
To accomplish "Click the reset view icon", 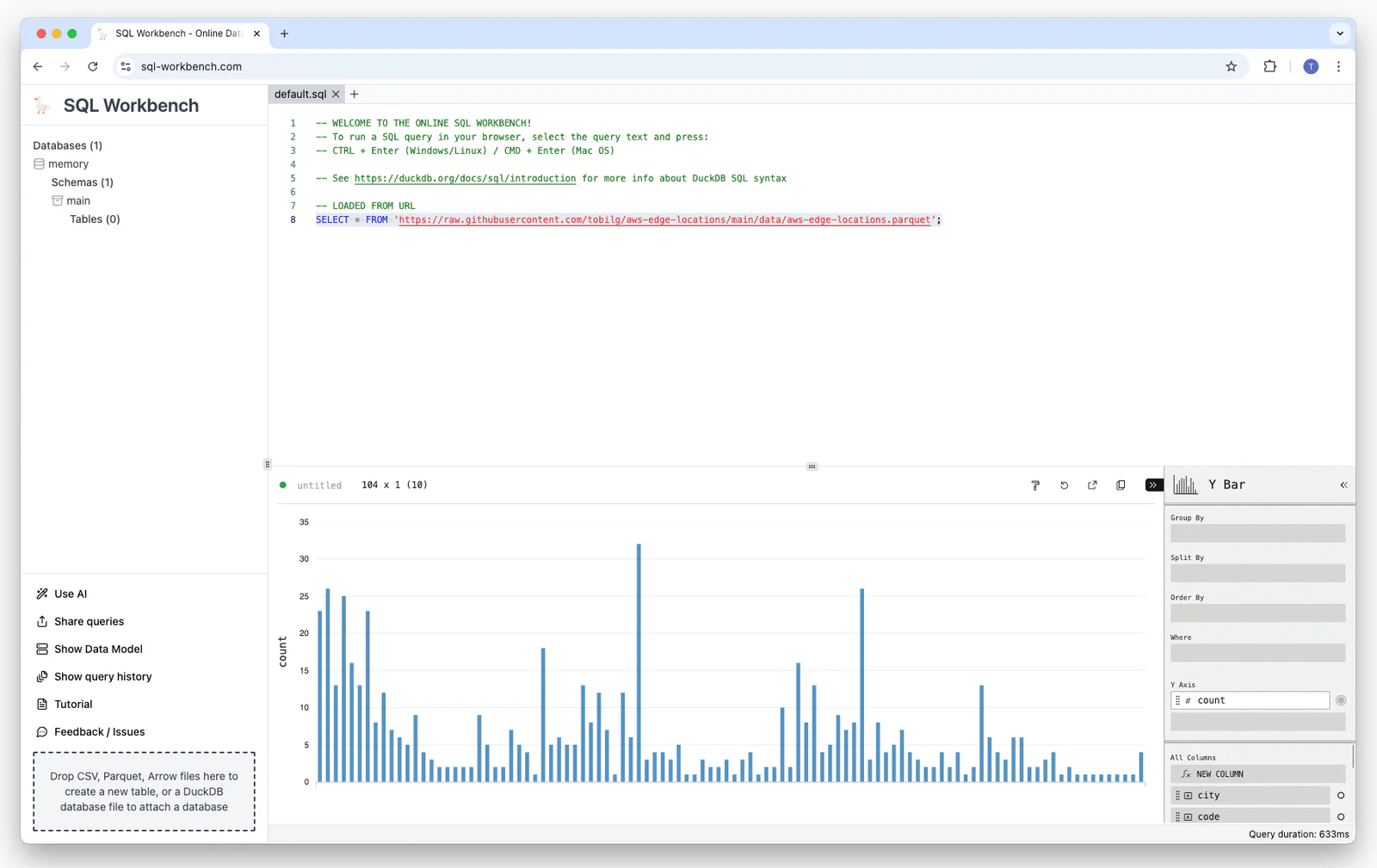I will [1064, 485].
